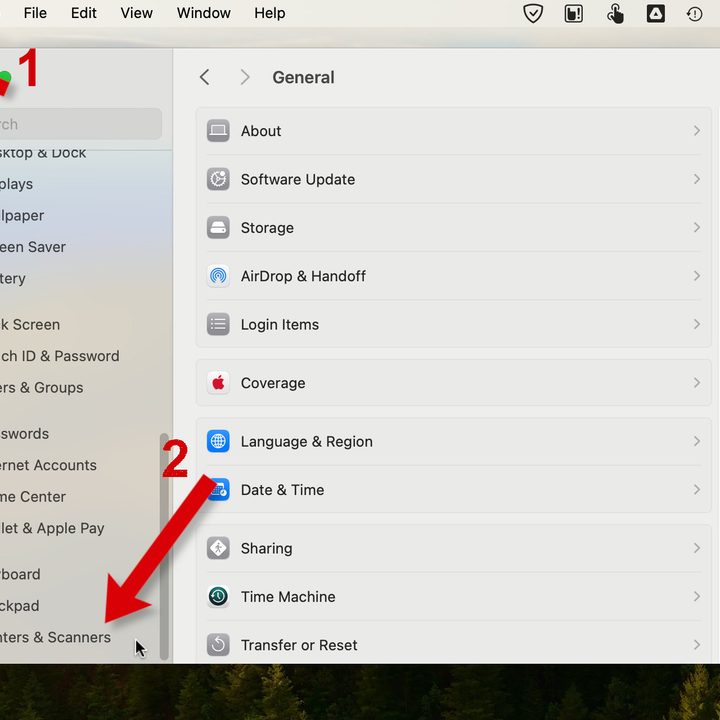Open the View menu

click(x=136, y=13)
